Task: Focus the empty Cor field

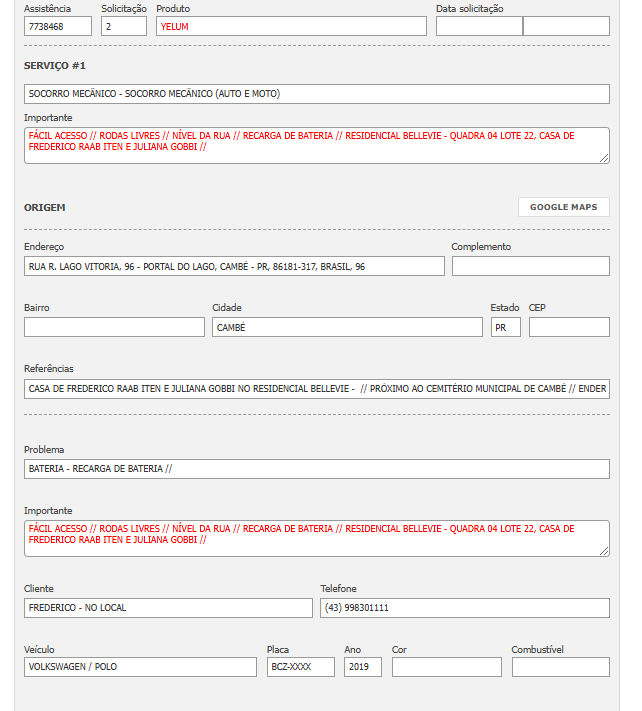Action: pyautogui.click(x=447, y=667)
